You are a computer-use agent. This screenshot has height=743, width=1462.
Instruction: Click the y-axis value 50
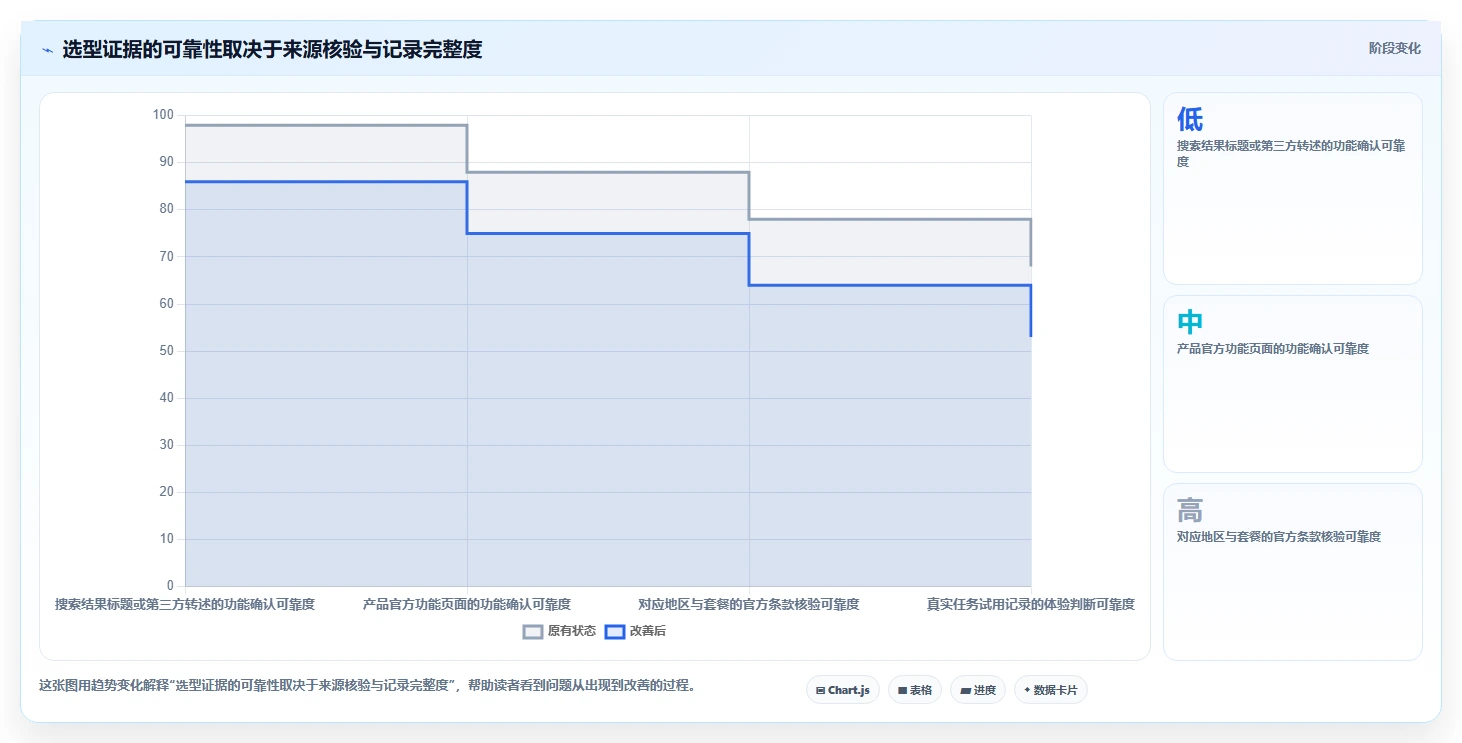166,351
